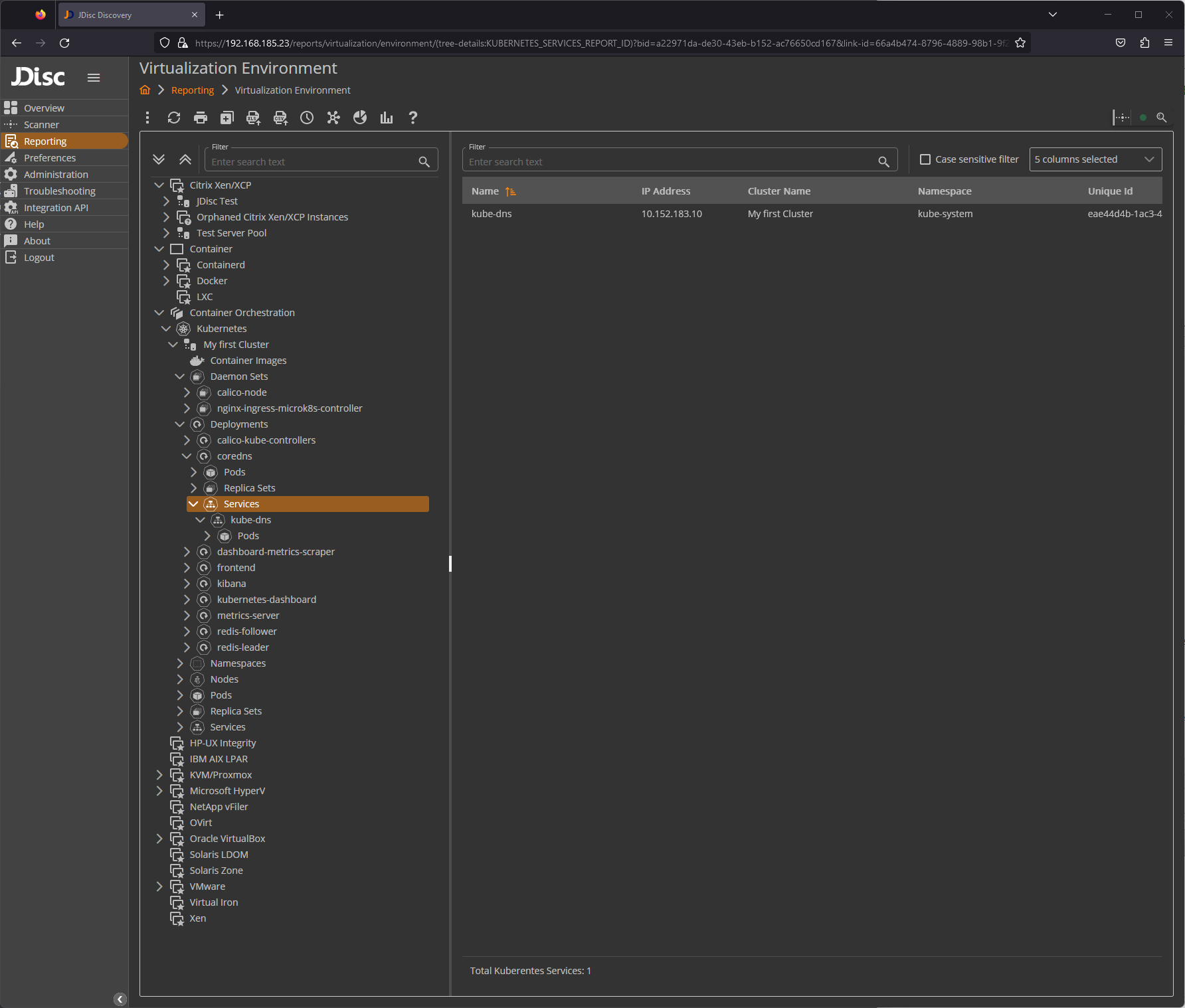
Task: Export report to XLS file
Action: click(x=254, y=118)
